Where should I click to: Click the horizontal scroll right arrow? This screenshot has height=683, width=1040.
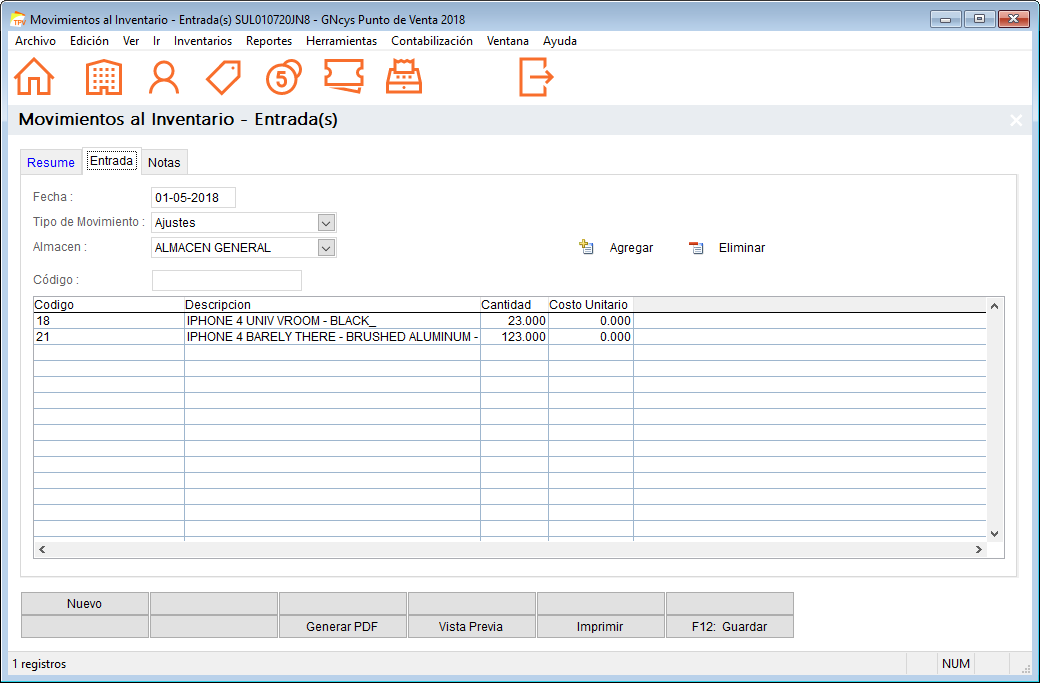[x=978, y=550]
